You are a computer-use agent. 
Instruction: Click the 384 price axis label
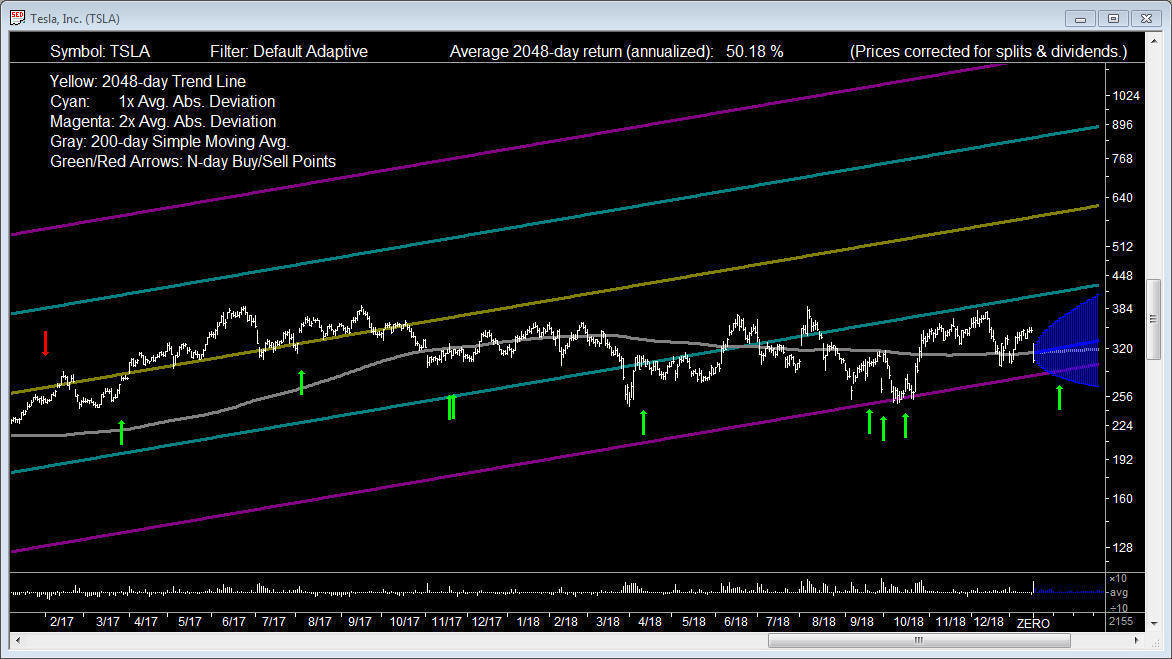pyautogui.click(x=1122, y=309)
